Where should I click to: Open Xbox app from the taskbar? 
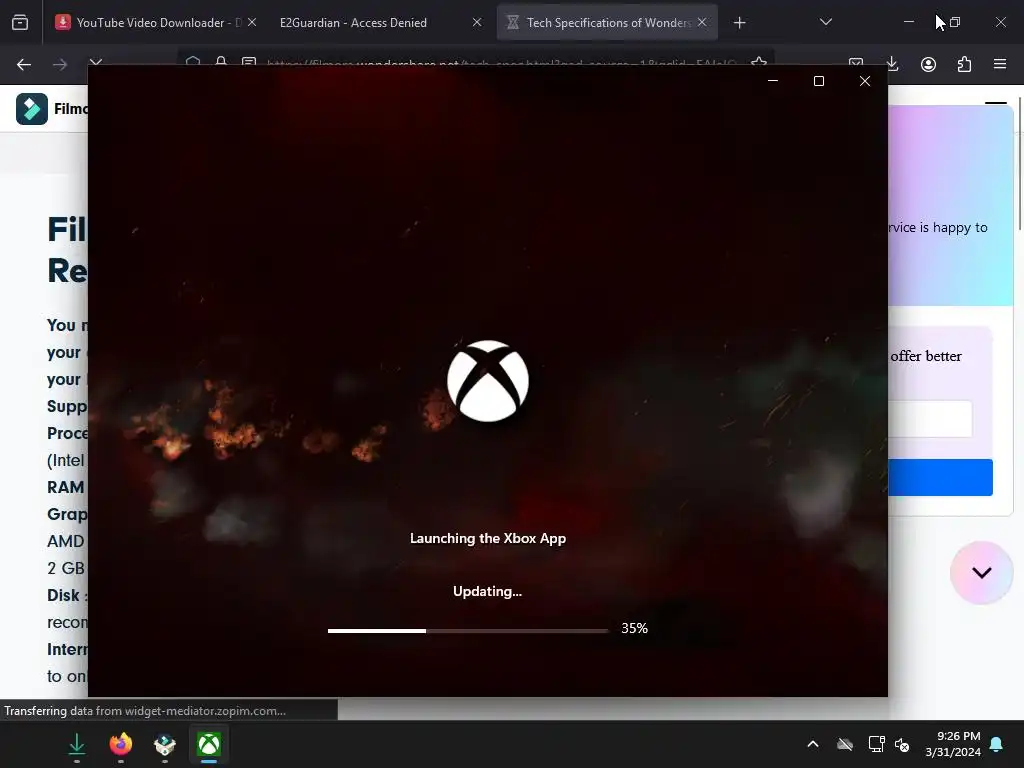click(x=209, y=744)
